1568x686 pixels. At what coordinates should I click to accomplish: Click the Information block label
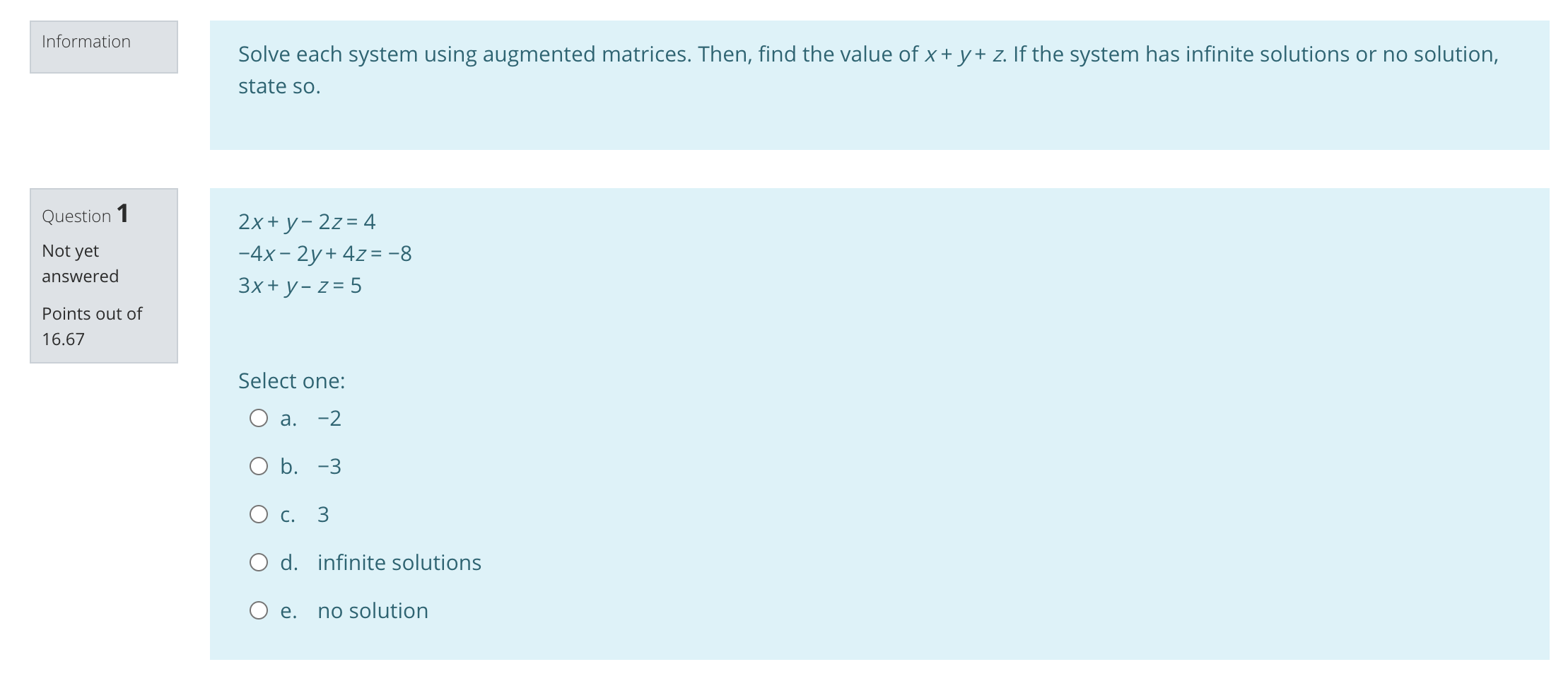pos(86,42)
